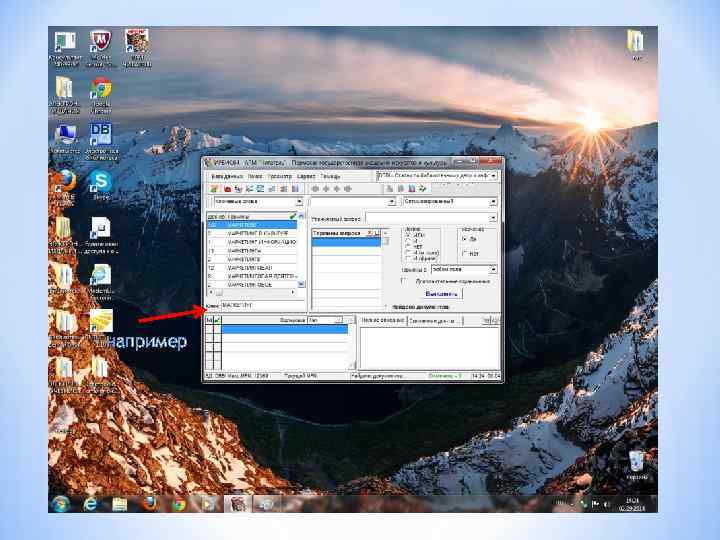Open File Explorer from the taskbar
Viewport: 720px width, 540px height.
(x=119, y=504)
